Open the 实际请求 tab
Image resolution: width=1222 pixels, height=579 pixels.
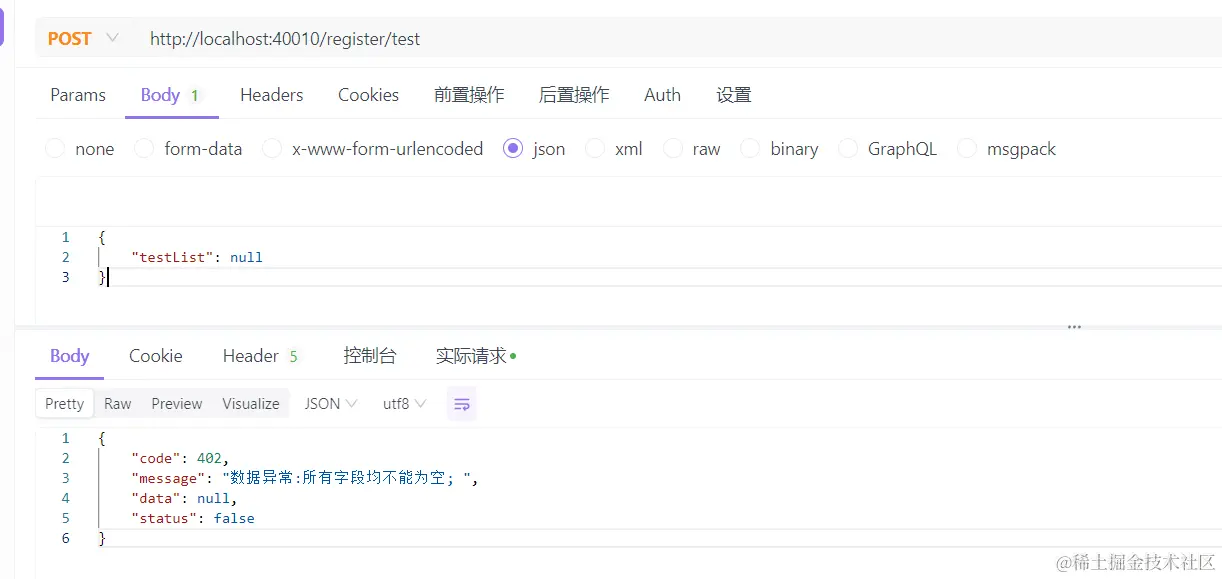pos(476,356)
